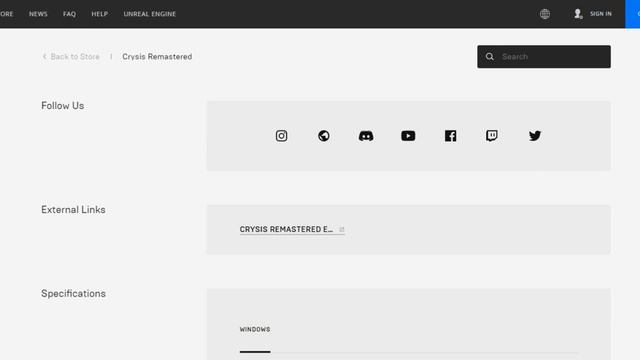Open the YouTube social link
Viewport: 640px width, 360px height.
[x=408, y=136]
